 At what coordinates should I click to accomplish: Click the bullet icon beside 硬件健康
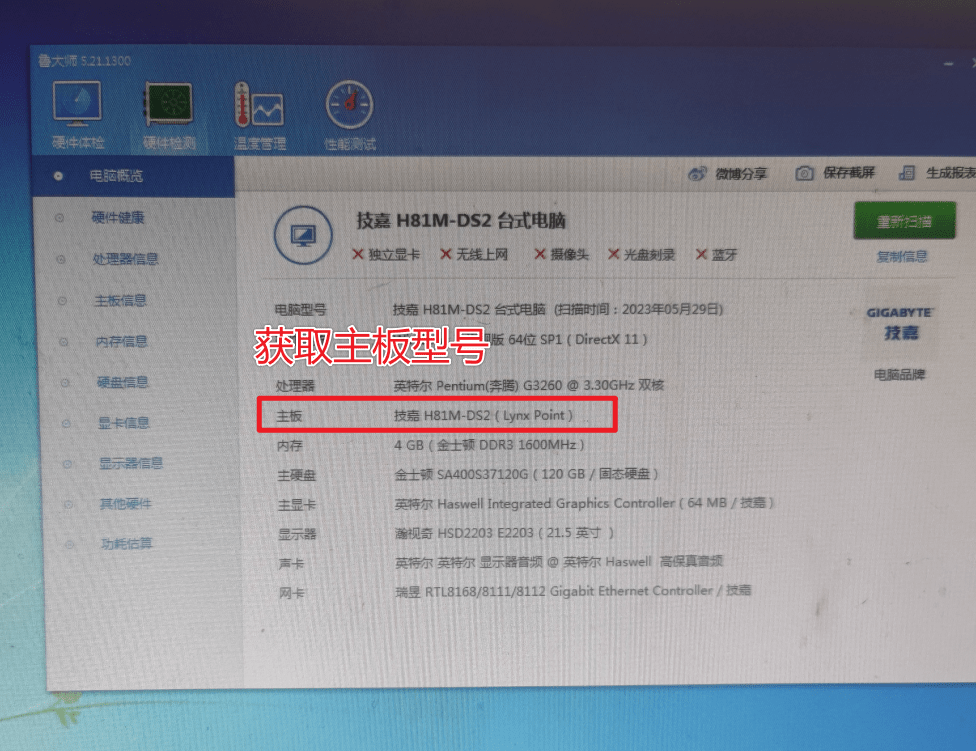60,218
